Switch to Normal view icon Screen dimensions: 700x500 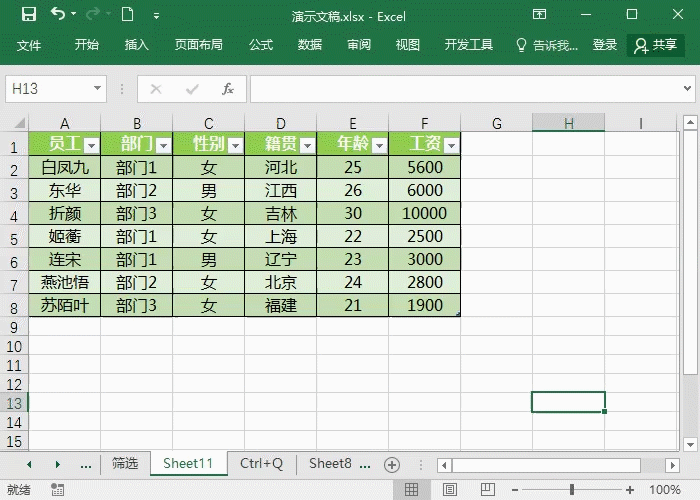[x=412, y=489]
